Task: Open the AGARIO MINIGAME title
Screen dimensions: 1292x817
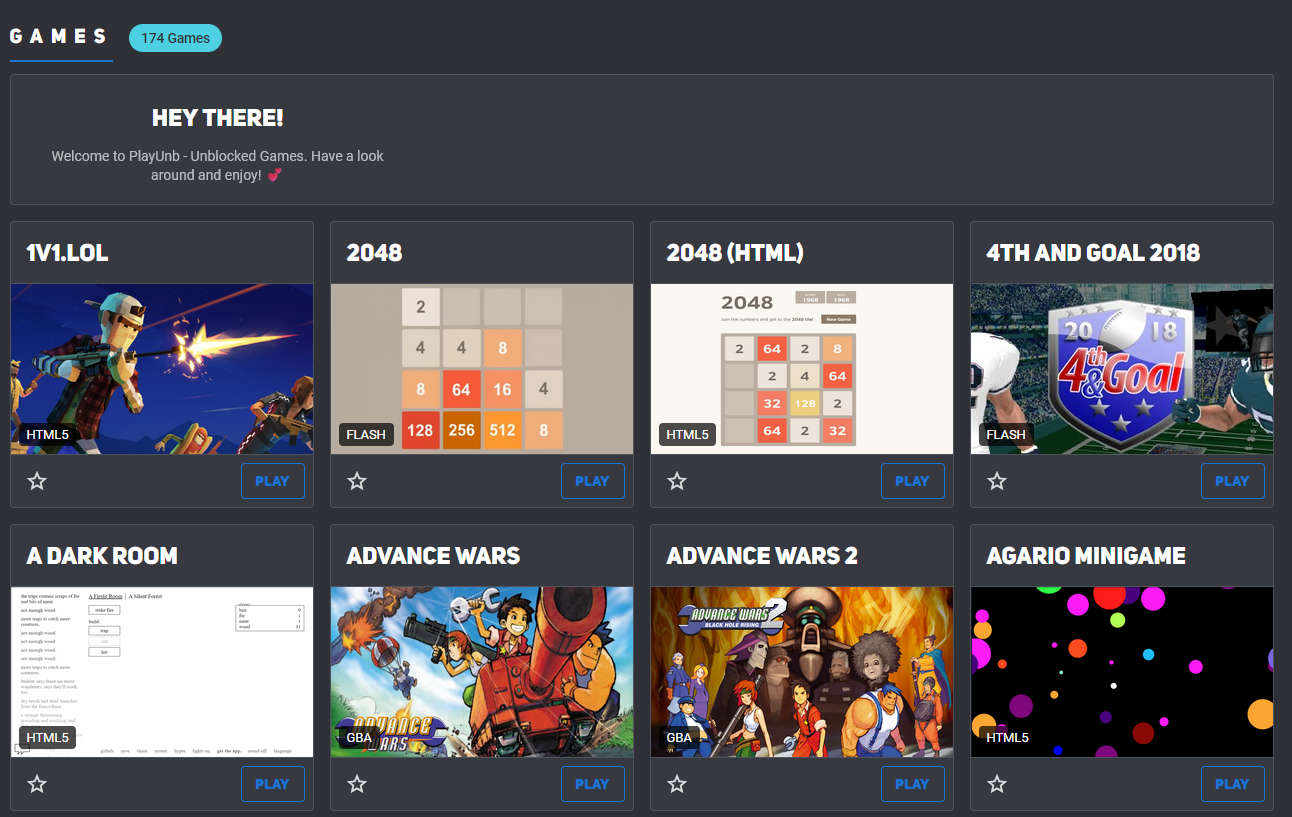Action: click(x=1086, y=556)
